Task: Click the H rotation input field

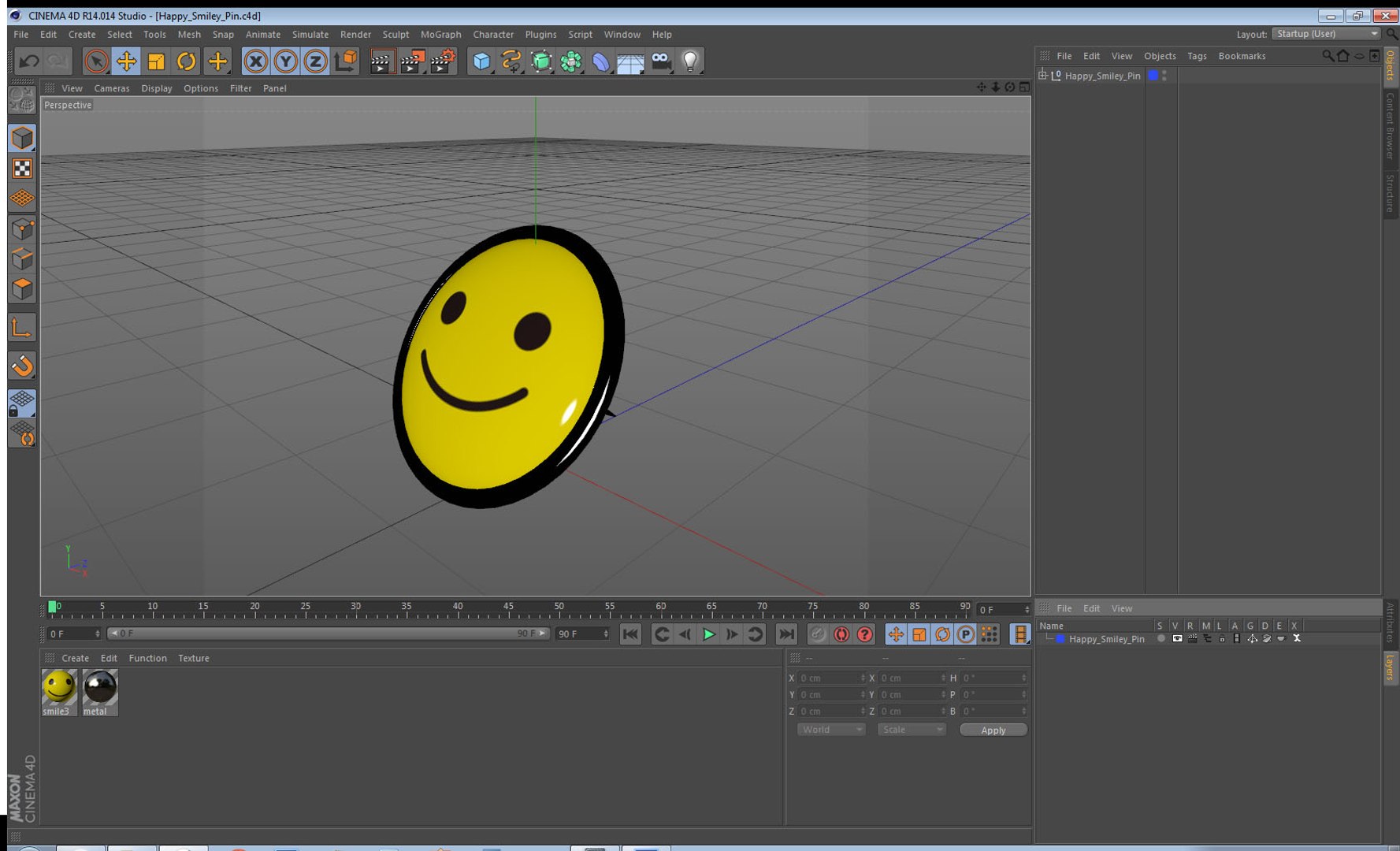Action: coord(993,678)
